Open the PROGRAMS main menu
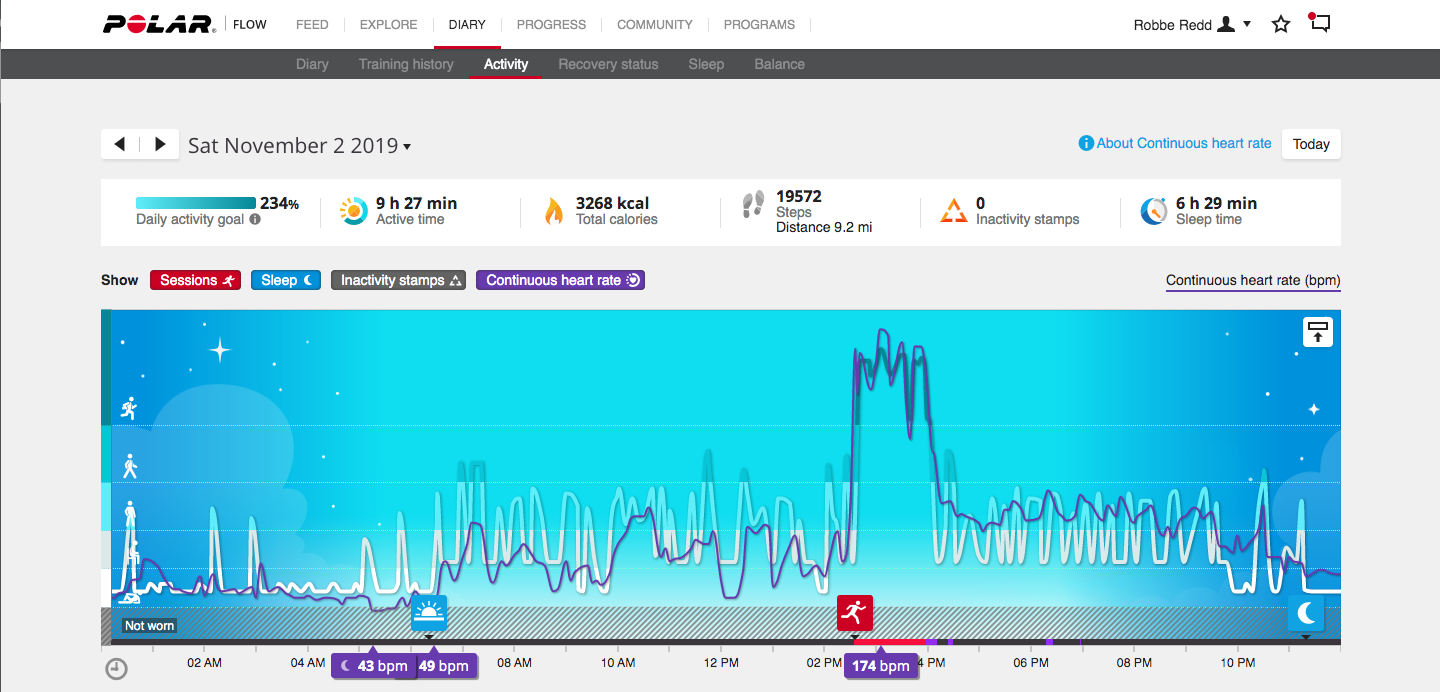Viewport: 1440px width, 692px height. (x=759, y=24)
